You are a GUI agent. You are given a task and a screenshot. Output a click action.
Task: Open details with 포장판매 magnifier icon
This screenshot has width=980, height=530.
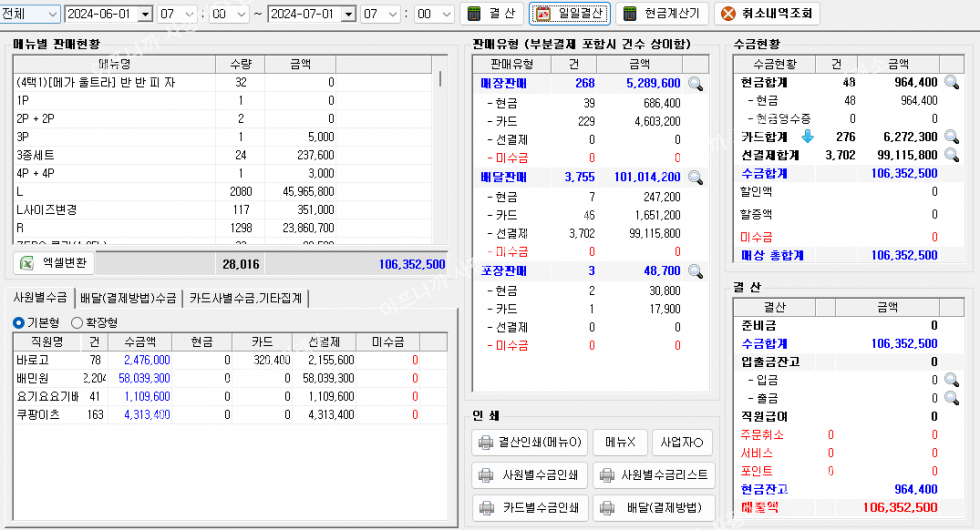coord(695,271)
